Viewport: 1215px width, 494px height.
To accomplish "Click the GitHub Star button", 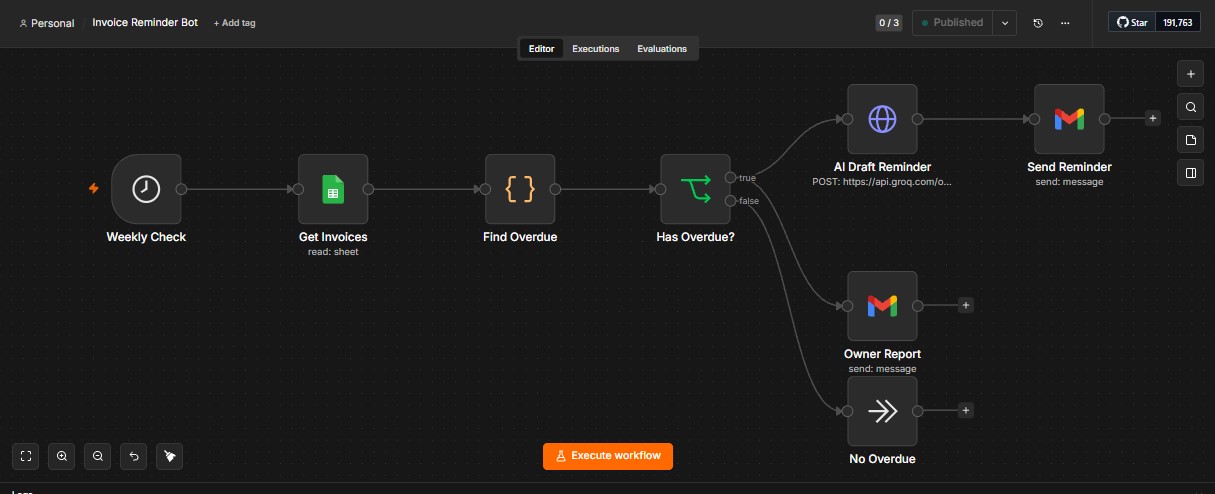I will [1132, 22].
